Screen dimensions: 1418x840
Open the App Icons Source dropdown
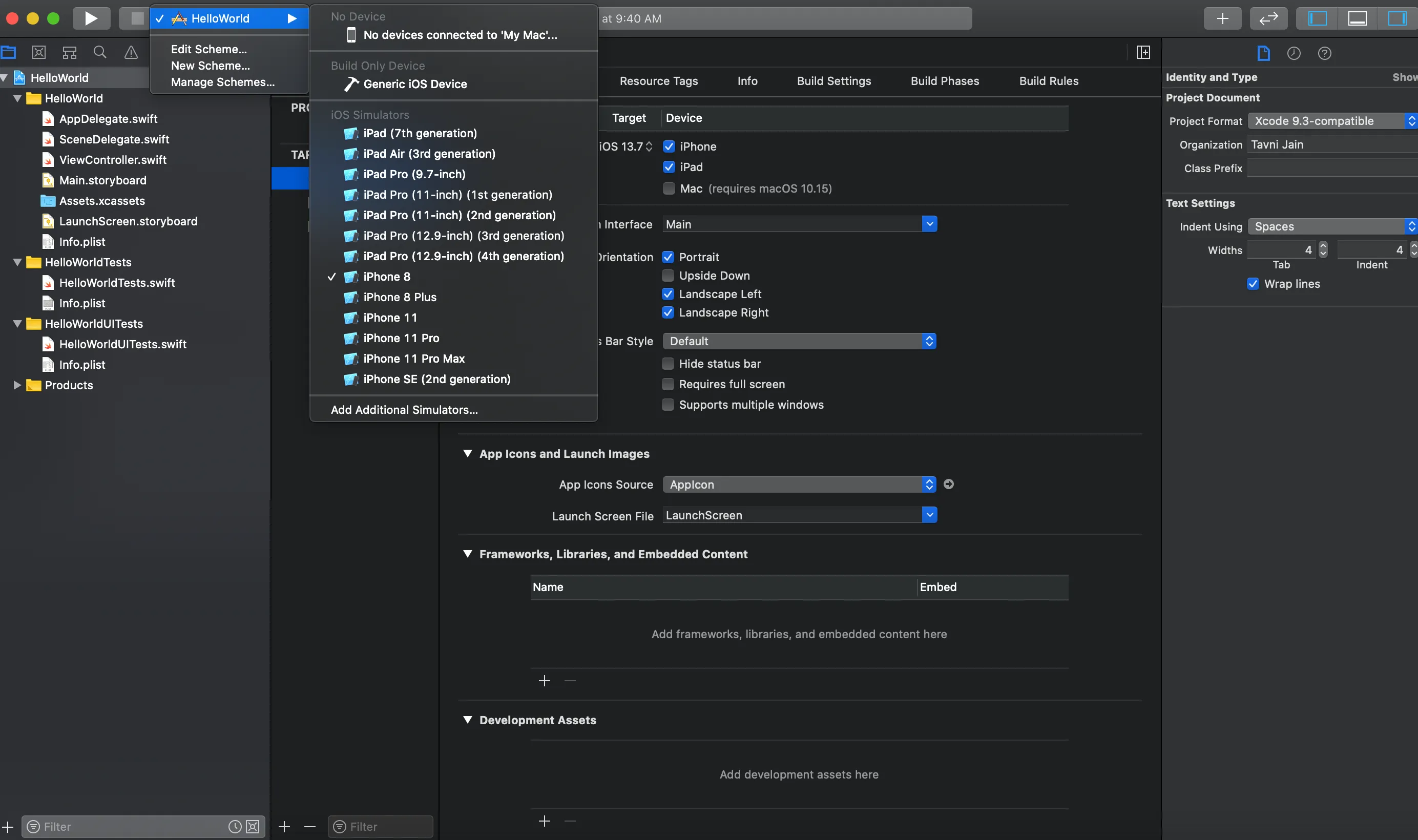point(799,485)
